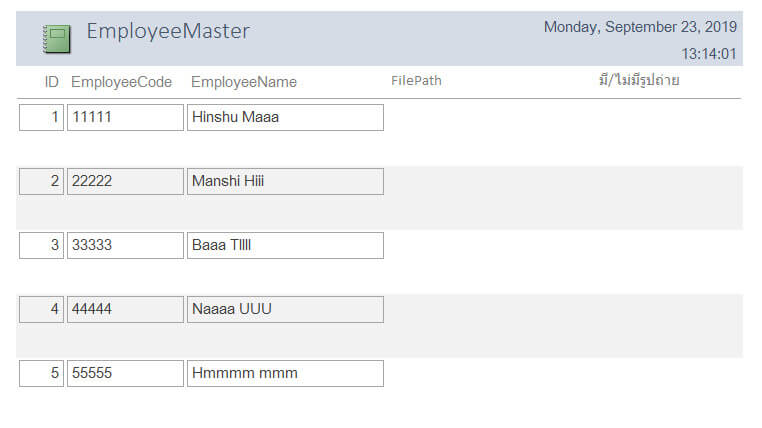Click the FilePath column header
762x428 pixels.
click(416, 81)
